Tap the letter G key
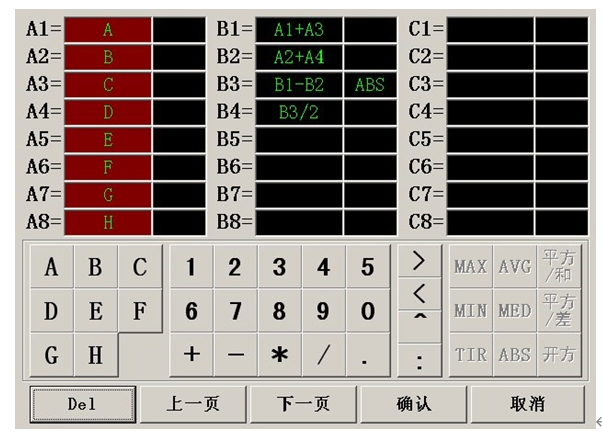The height and width of the screenshot is (433, 602). pos(52,355)
